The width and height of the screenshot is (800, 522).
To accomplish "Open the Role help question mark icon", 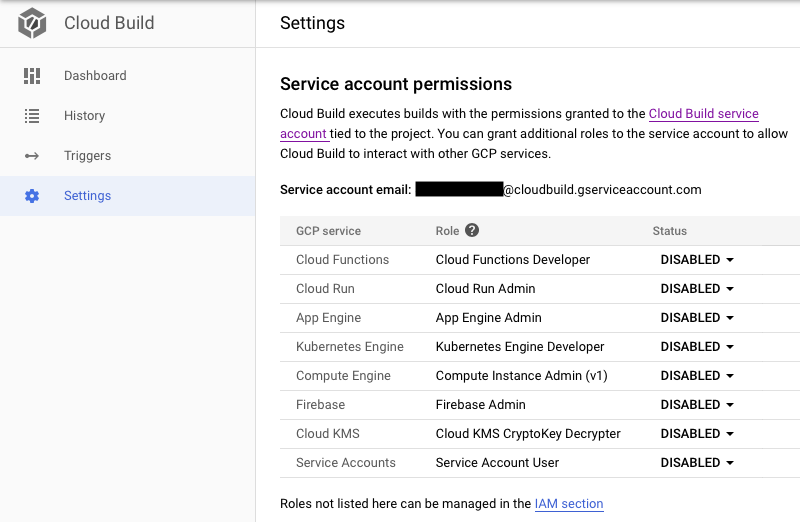I will tap(472, 231).
